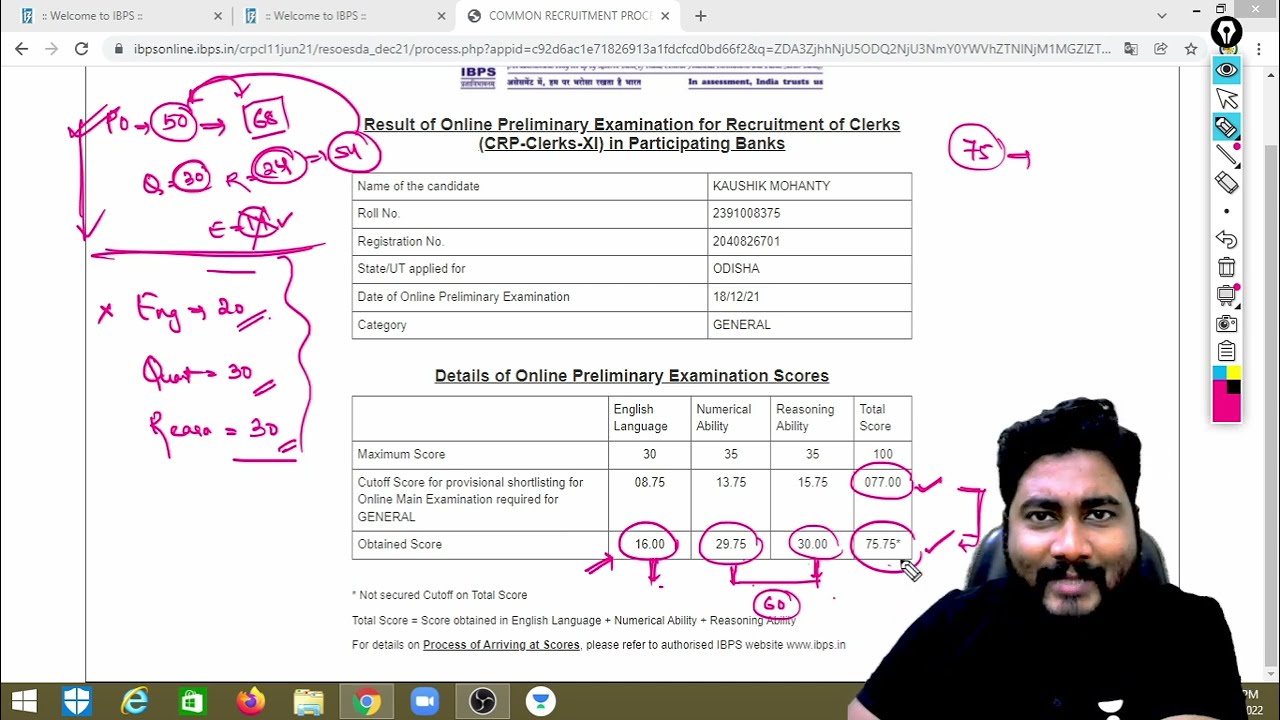Pick the magenta pen color

[x=1226, y=408]
